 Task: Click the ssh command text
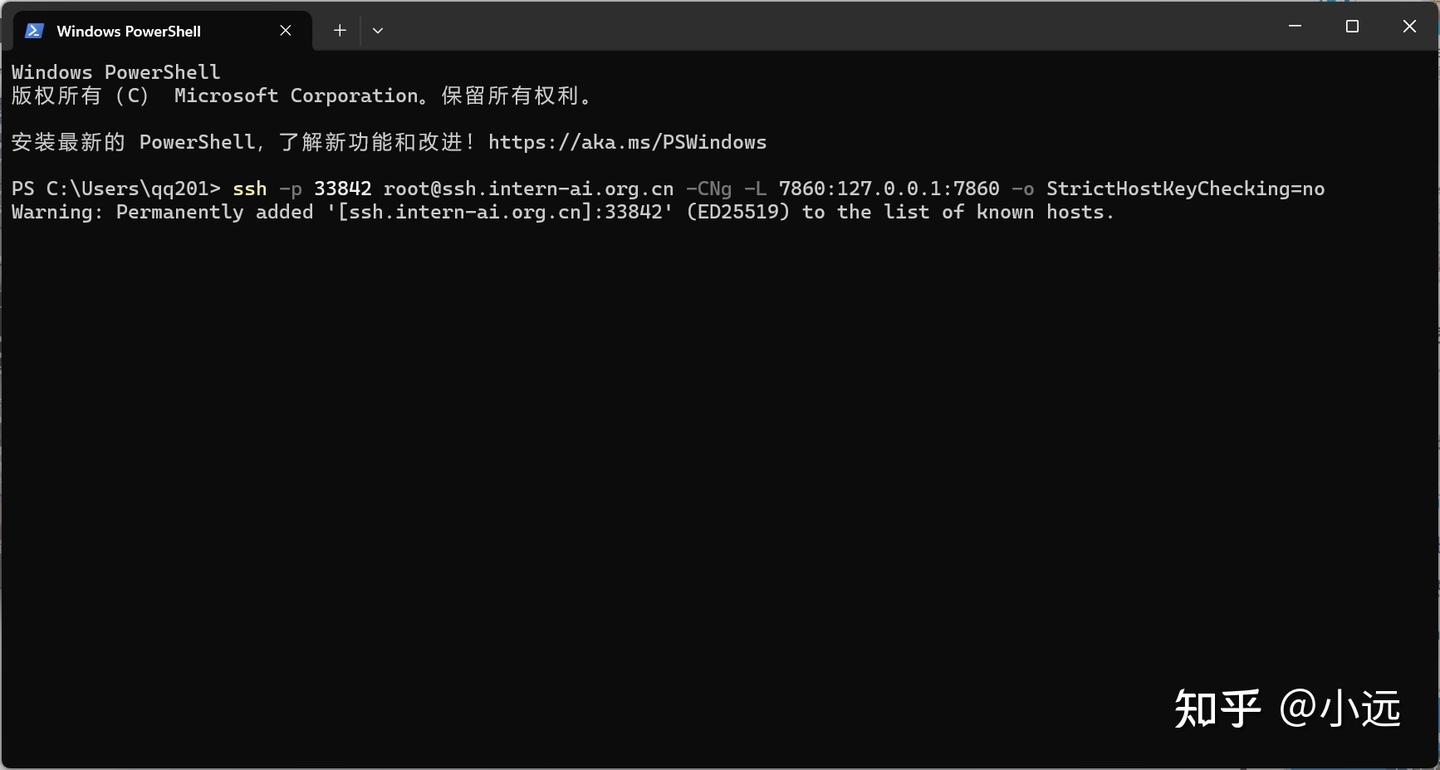pos(249,188)
